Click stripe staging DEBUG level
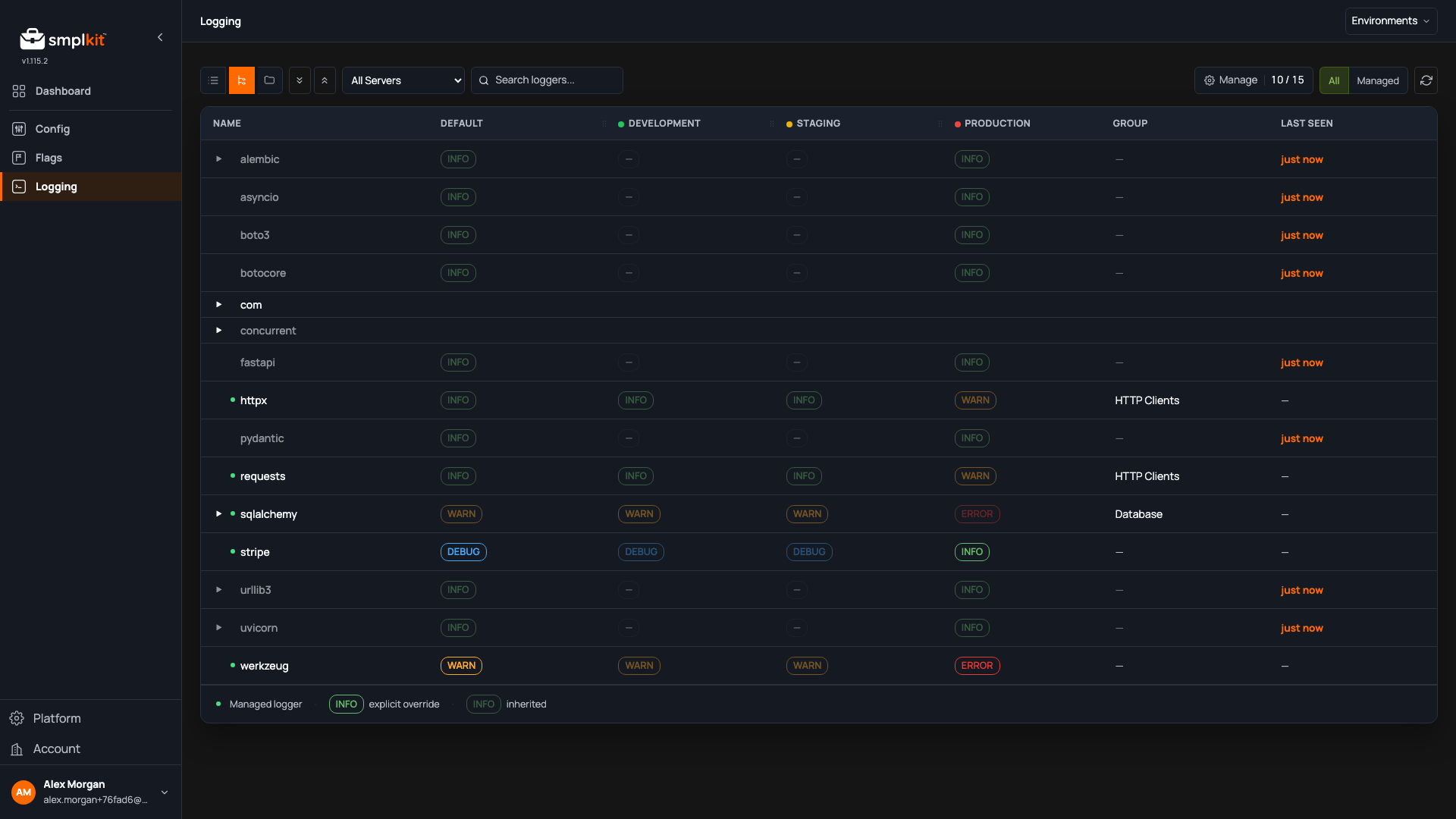The height and width of the screenshot is (819, 1456). pos(809,552)
